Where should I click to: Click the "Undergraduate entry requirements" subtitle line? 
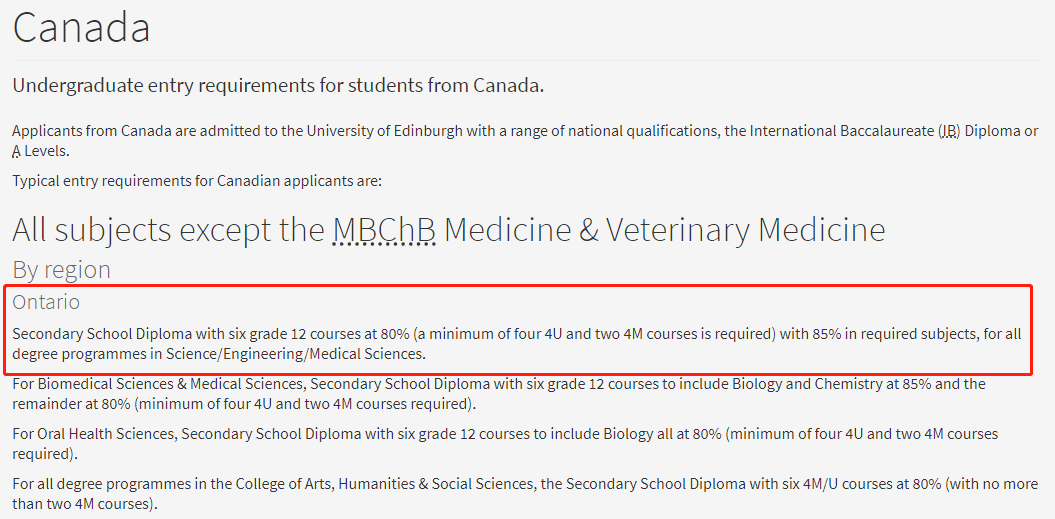(x=277, y=85)
